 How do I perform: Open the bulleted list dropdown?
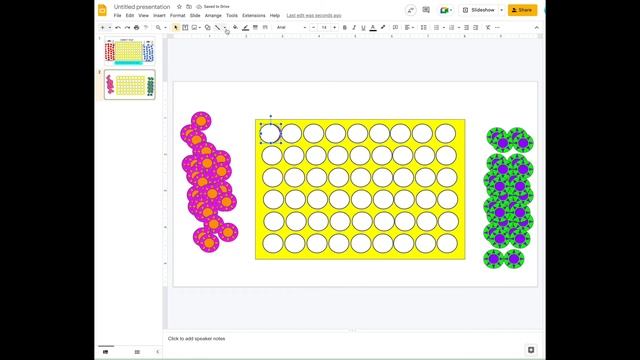[444, 27]
